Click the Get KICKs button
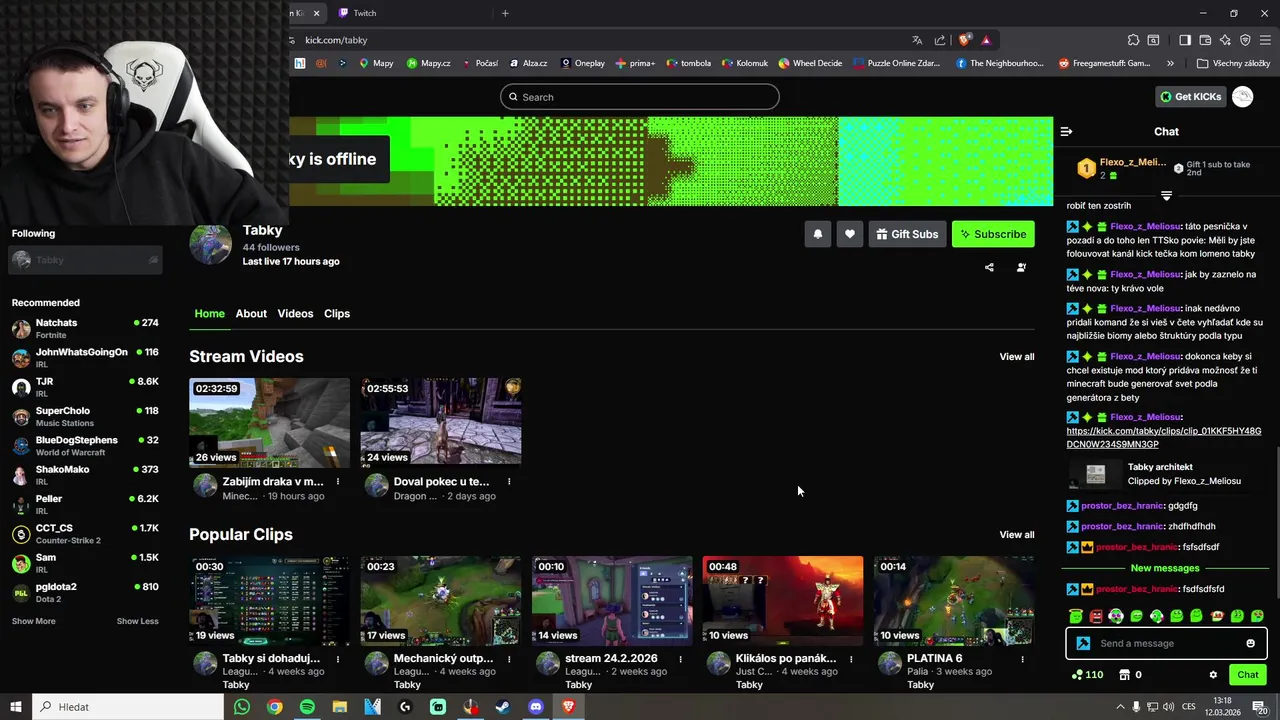Viewport: 1280px width, 720px height. (1190, 97)
